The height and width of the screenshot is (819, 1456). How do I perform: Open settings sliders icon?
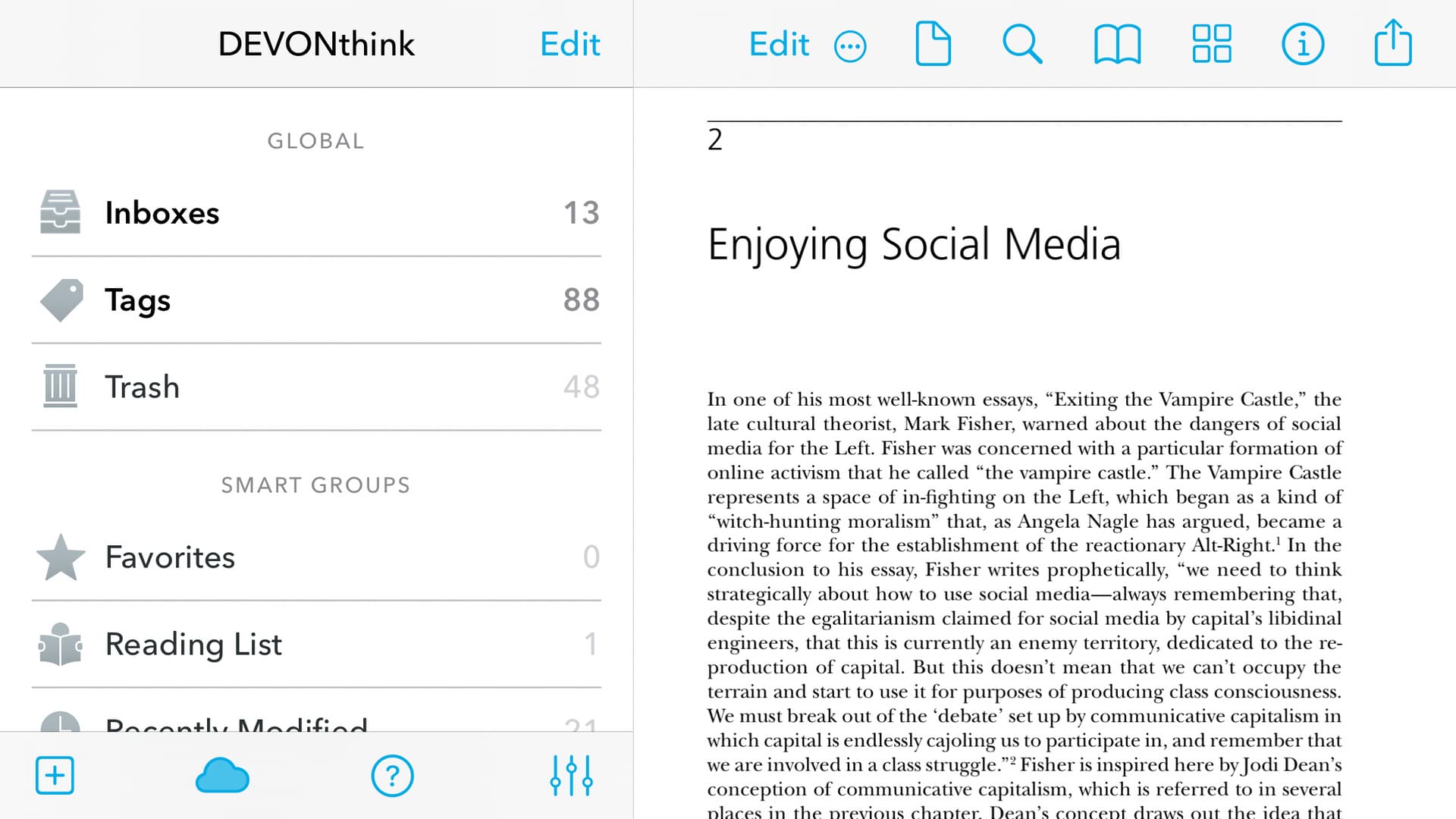[x=571, y=775]
